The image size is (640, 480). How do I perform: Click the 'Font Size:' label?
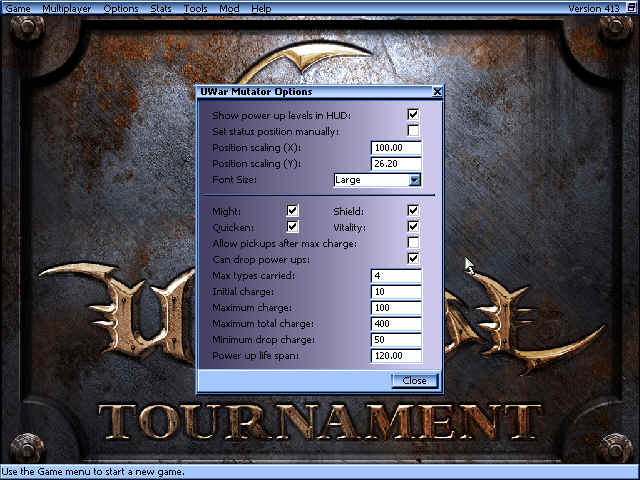[x=234, y=180]
